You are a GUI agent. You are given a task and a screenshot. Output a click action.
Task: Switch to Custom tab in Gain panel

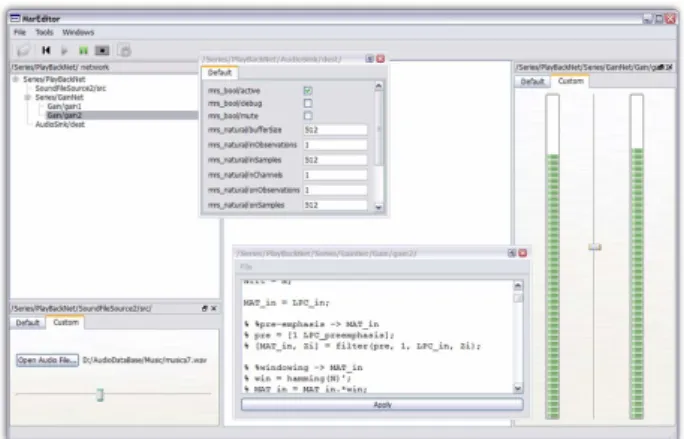(571, 81)
